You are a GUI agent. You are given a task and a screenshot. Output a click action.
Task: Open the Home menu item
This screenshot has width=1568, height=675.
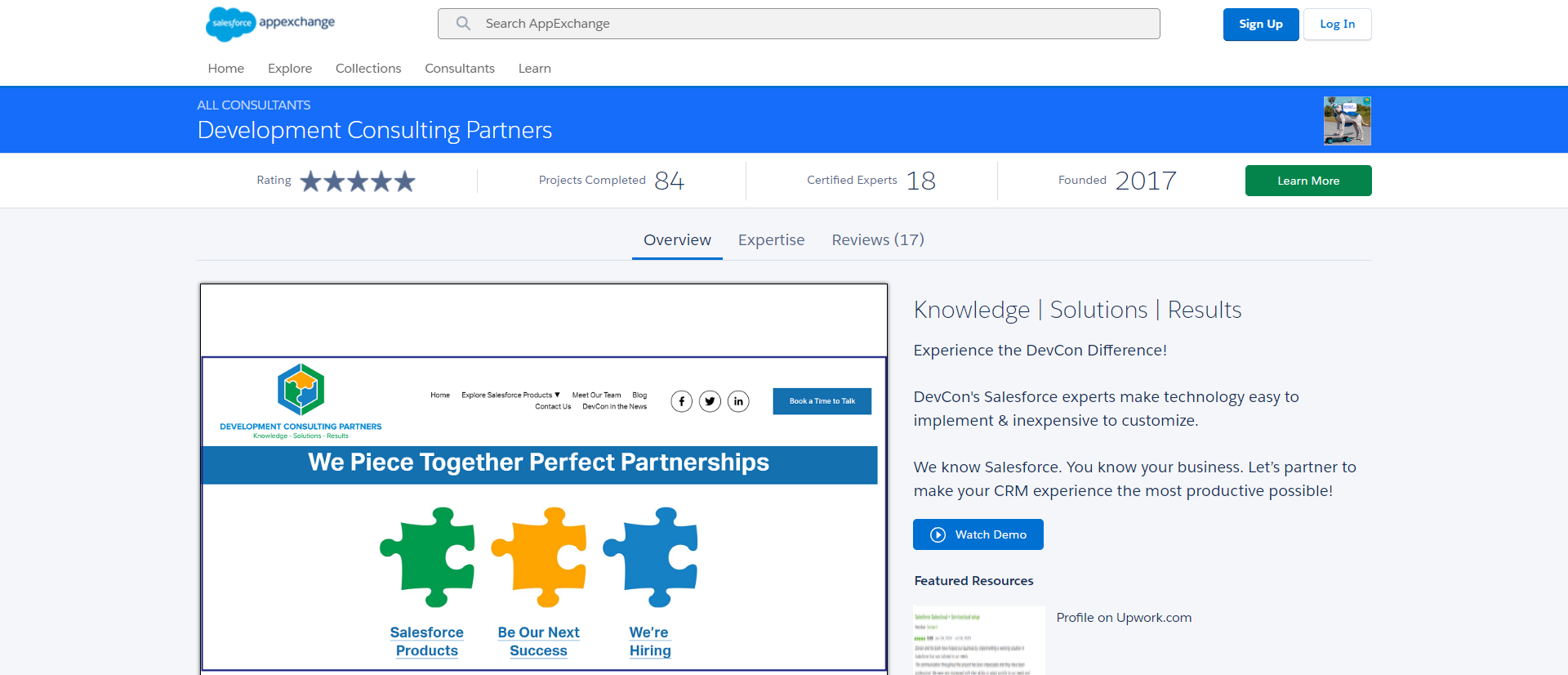(226, 69)
